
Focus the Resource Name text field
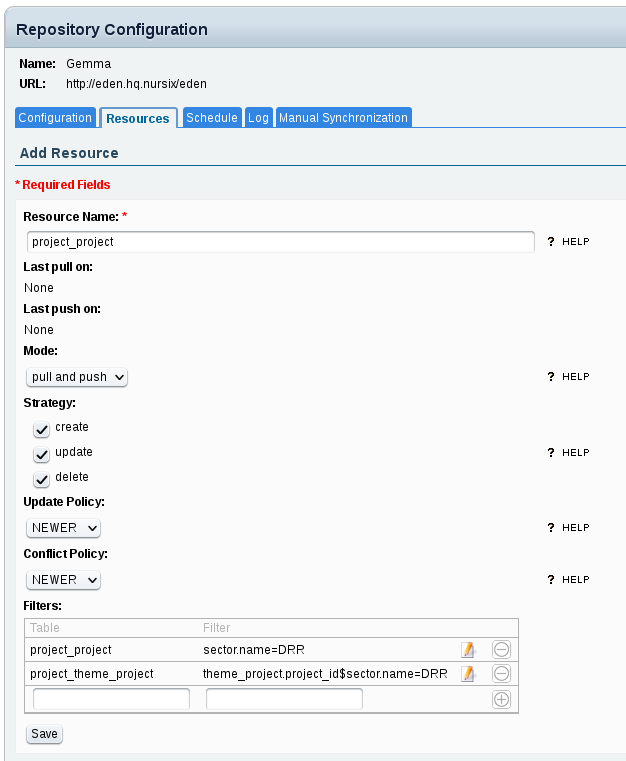(281, 242)
